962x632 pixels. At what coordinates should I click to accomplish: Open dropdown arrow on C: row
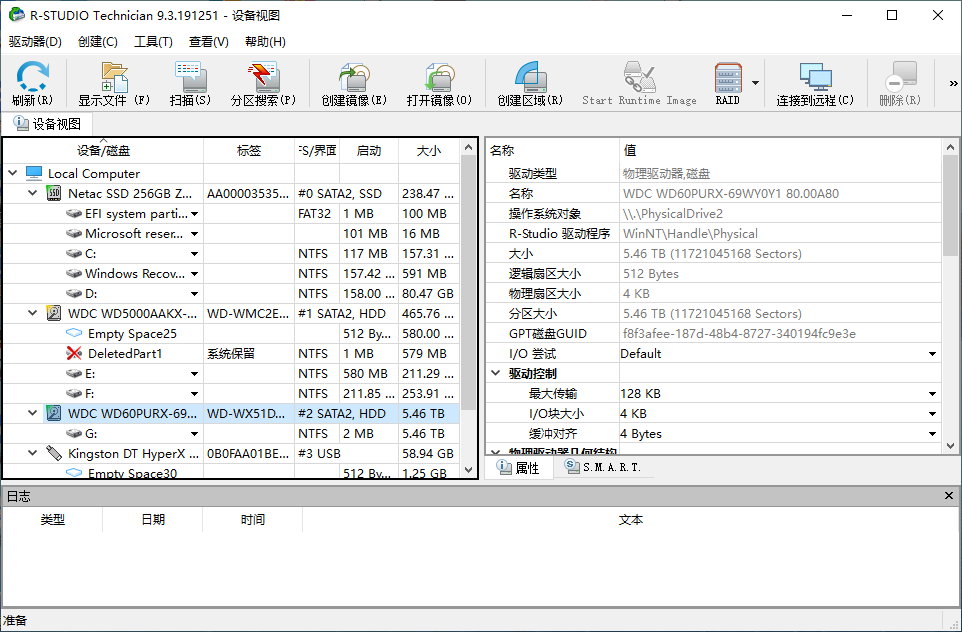coord(194,254)
